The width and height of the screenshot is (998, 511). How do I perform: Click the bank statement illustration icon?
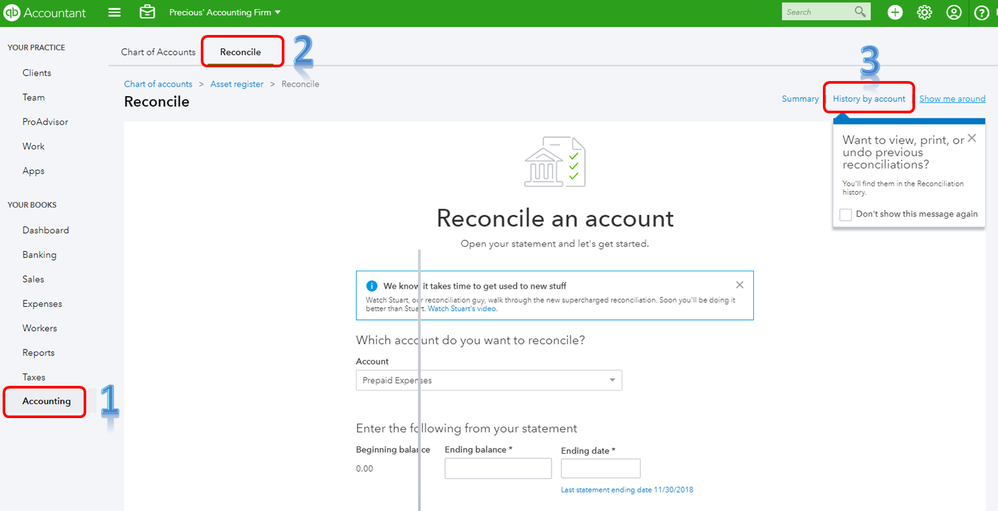coord(555,161)
